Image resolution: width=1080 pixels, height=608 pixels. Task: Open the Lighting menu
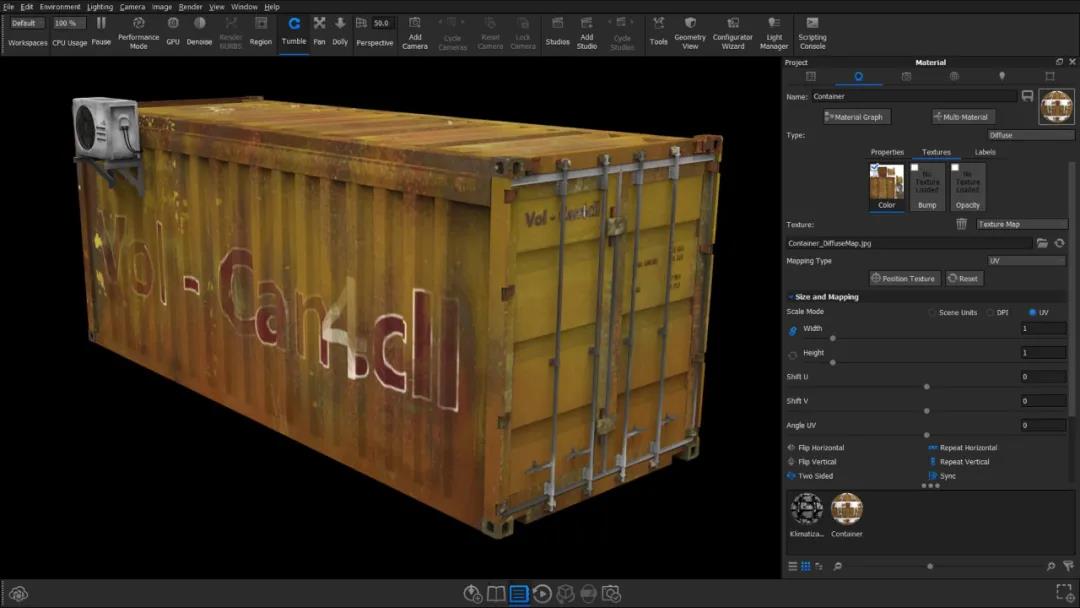click(x=100, y=7)
